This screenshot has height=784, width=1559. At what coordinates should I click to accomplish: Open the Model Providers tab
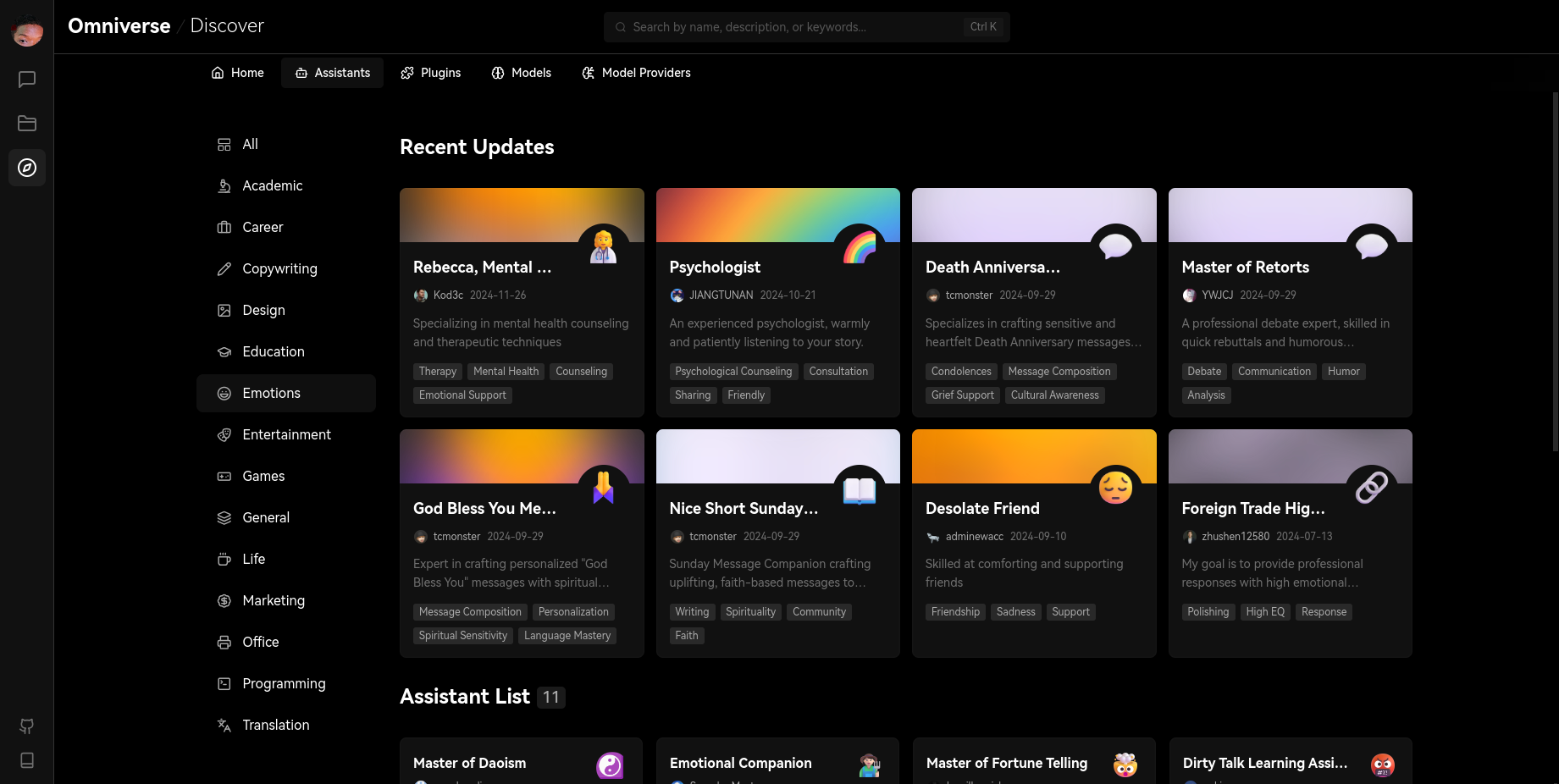(636, 73)
